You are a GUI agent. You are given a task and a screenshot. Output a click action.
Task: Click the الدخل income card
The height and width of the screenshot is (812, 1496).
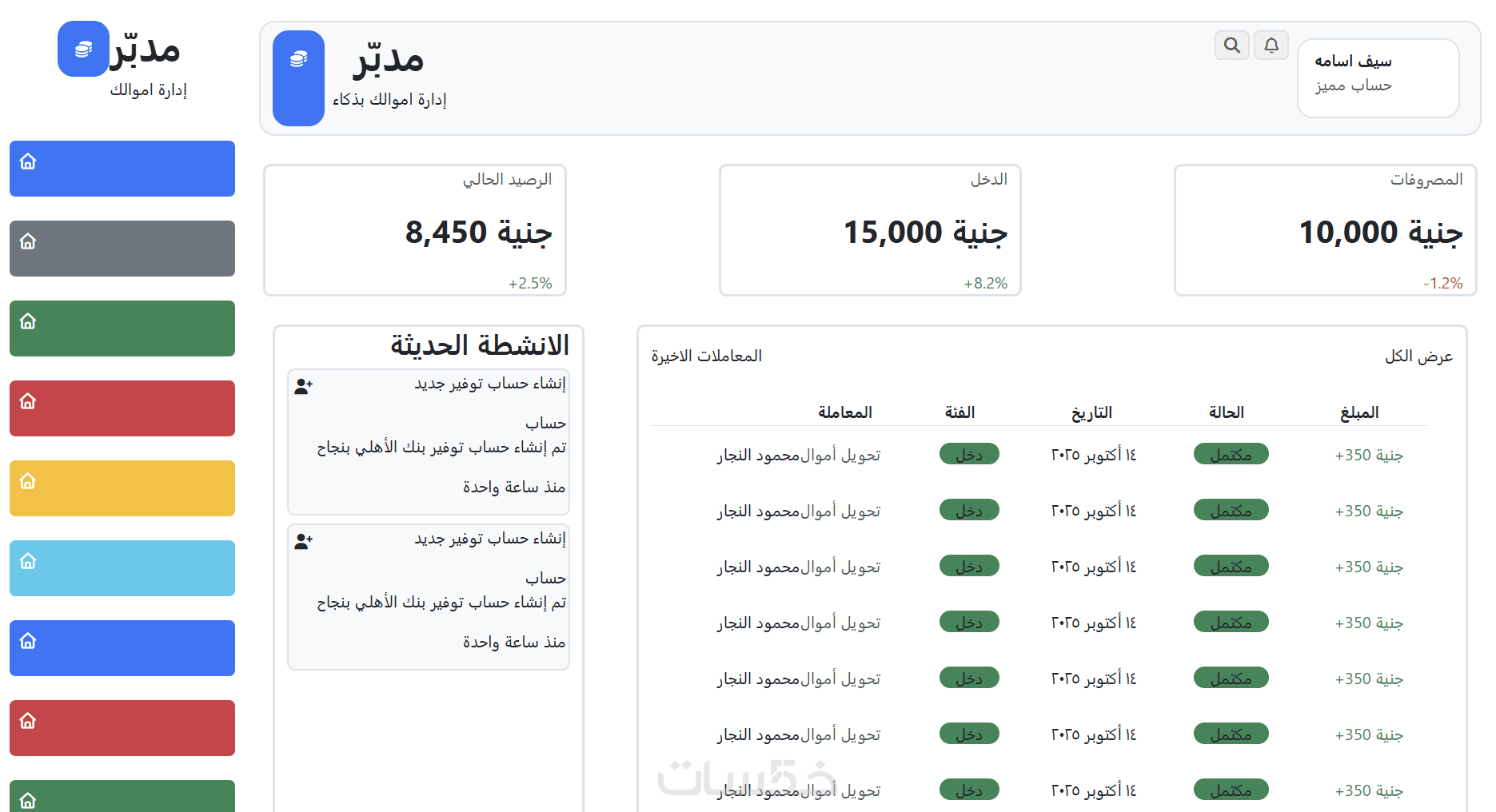pyautogui.click(x=870, y=230)
